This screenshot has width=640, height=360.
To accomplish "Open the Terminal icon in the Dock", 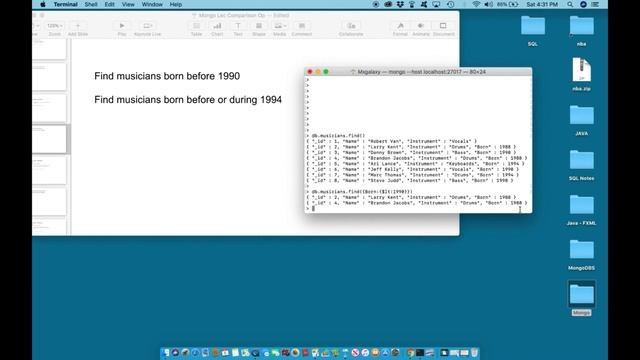I will (x=420, y=353).
